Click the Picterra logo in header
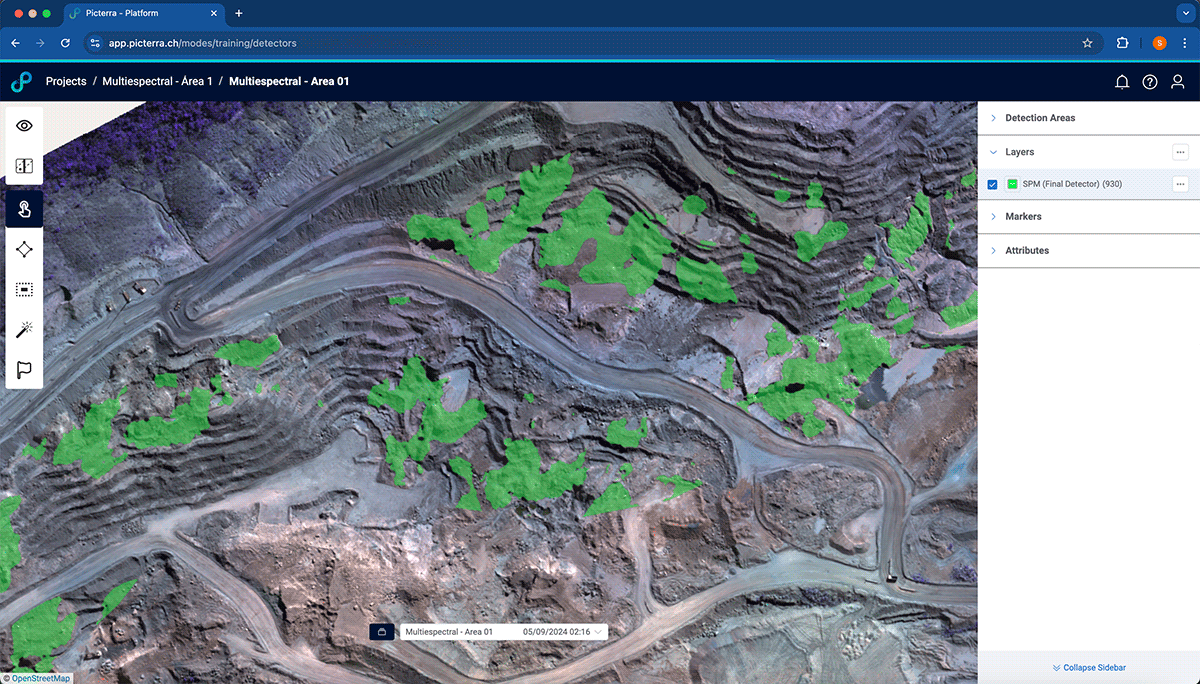1200x684 pixels. point(21,82)
